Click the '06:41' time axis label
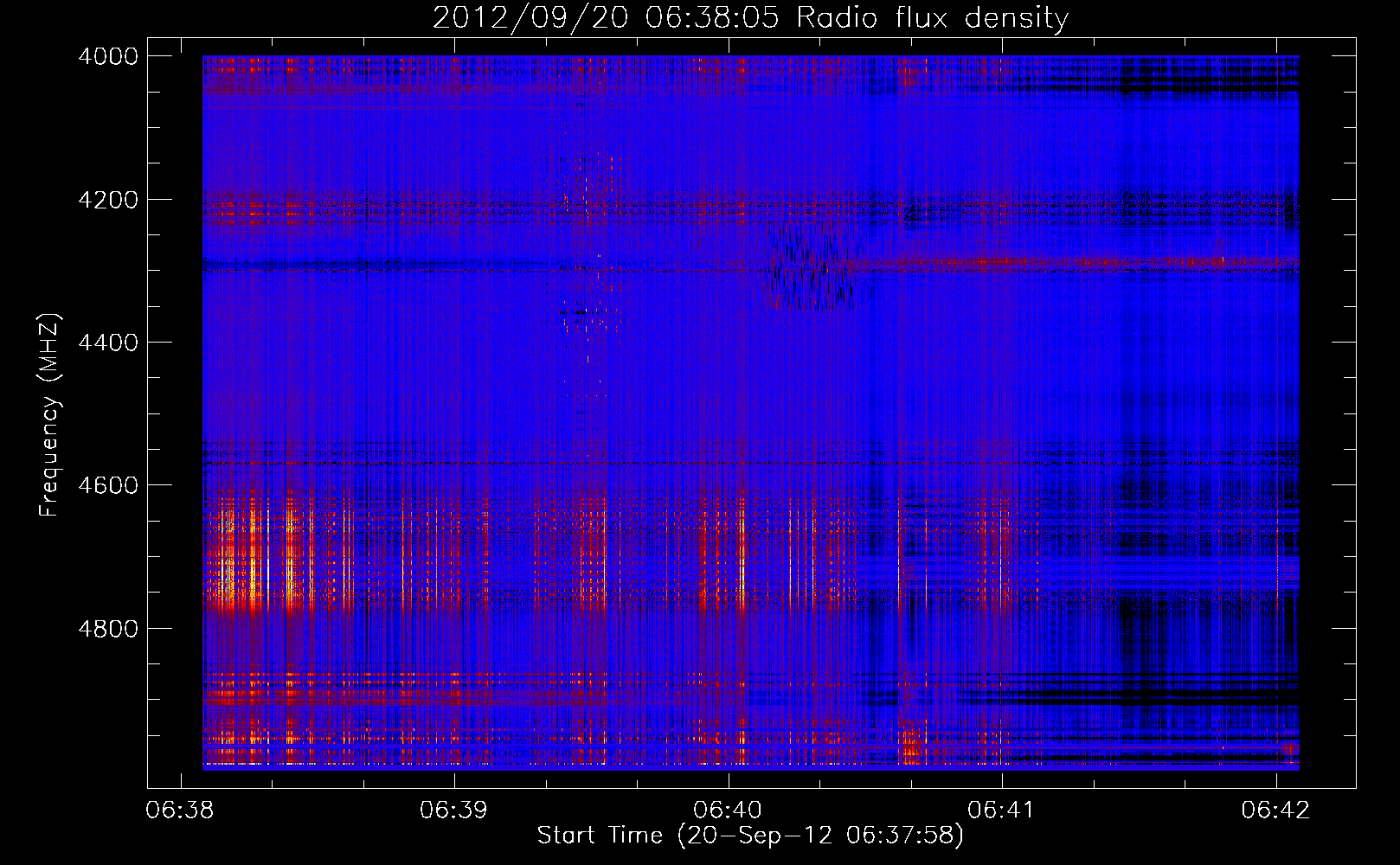This screenshot has width=1400, height=865. pos(1001,811)
